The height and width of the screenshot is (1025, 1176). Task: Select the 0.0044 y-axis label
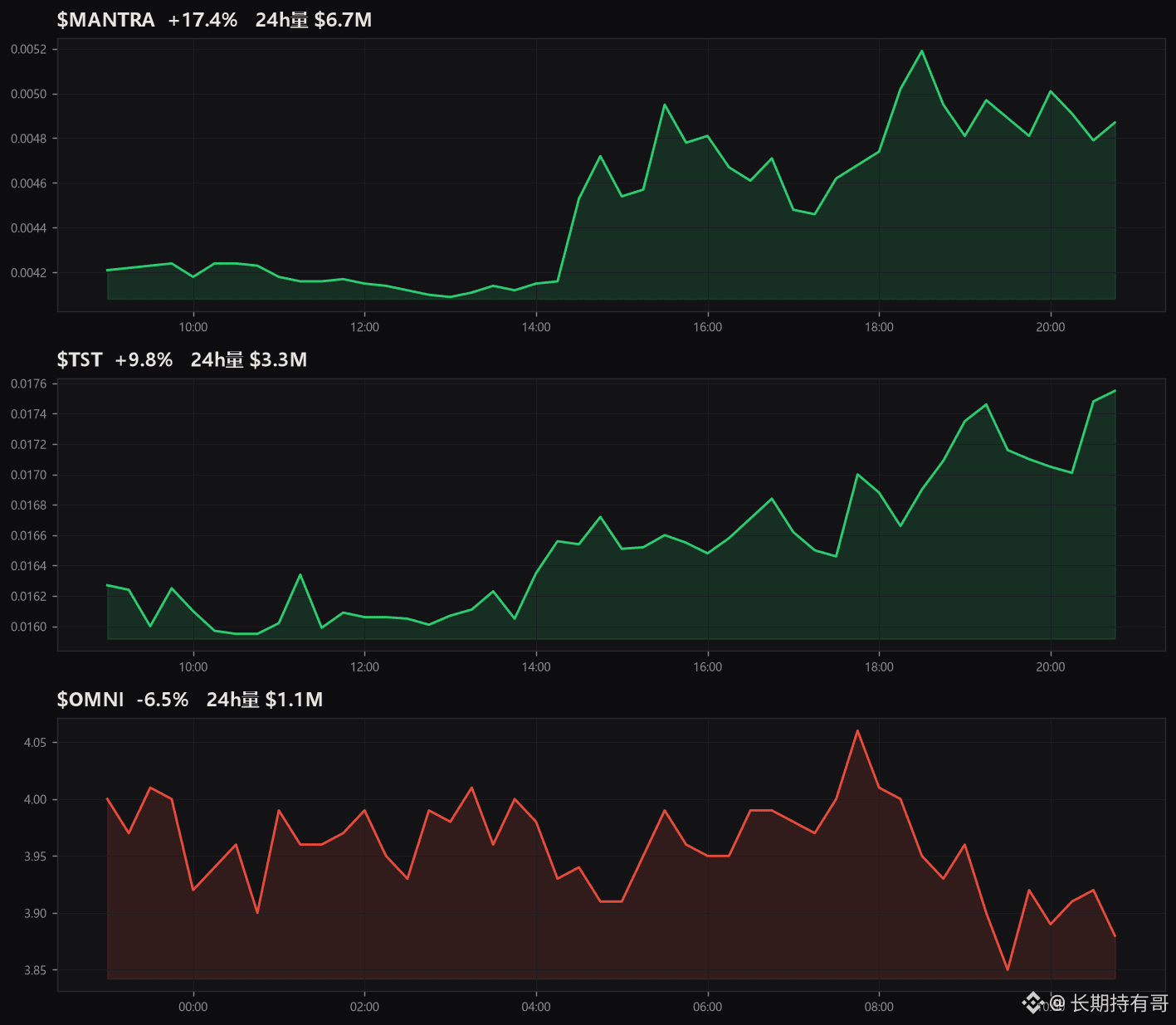[x=29, y=228]
